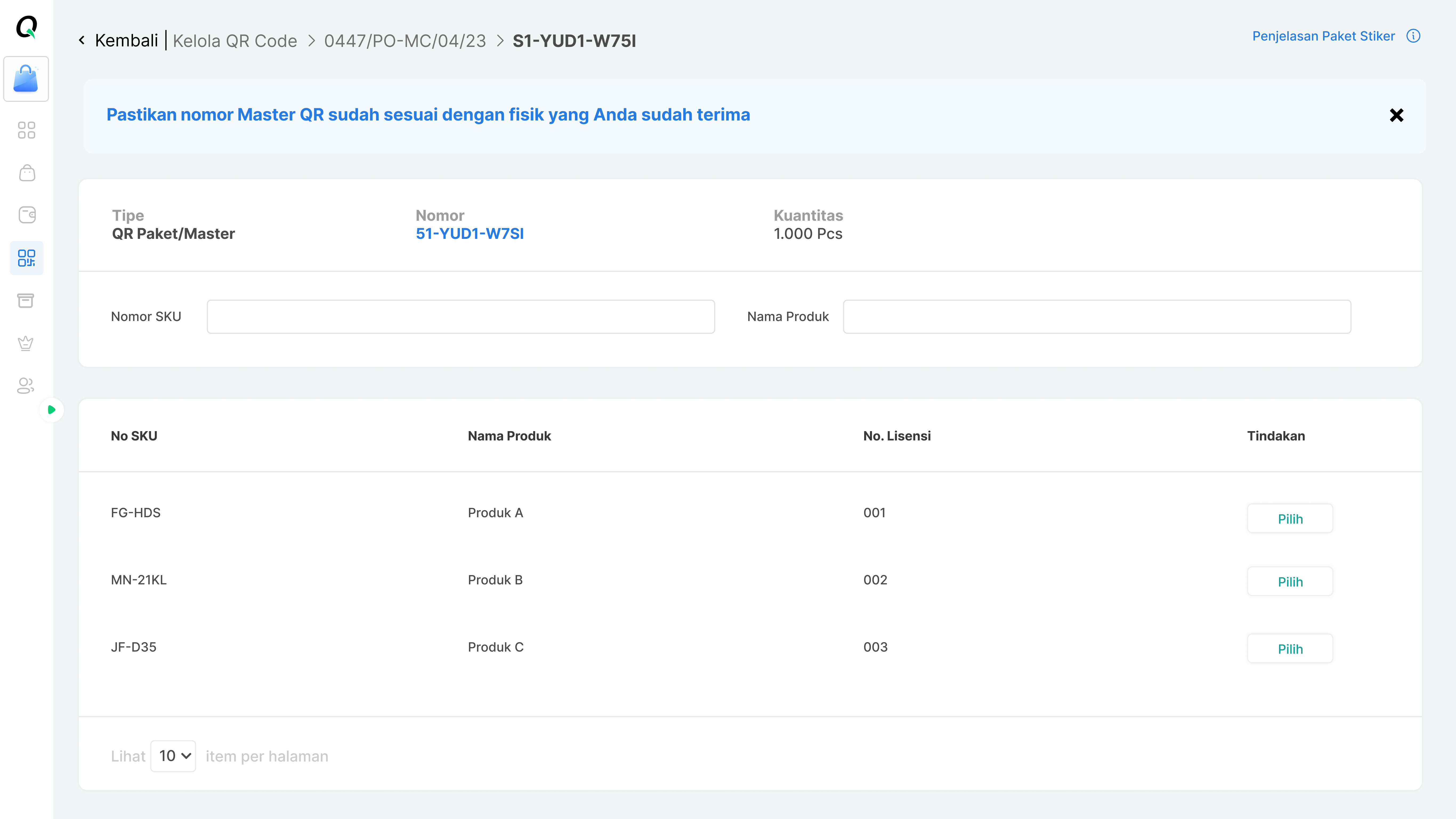Dismiss the Master QR notice banner

point(1396,115)
